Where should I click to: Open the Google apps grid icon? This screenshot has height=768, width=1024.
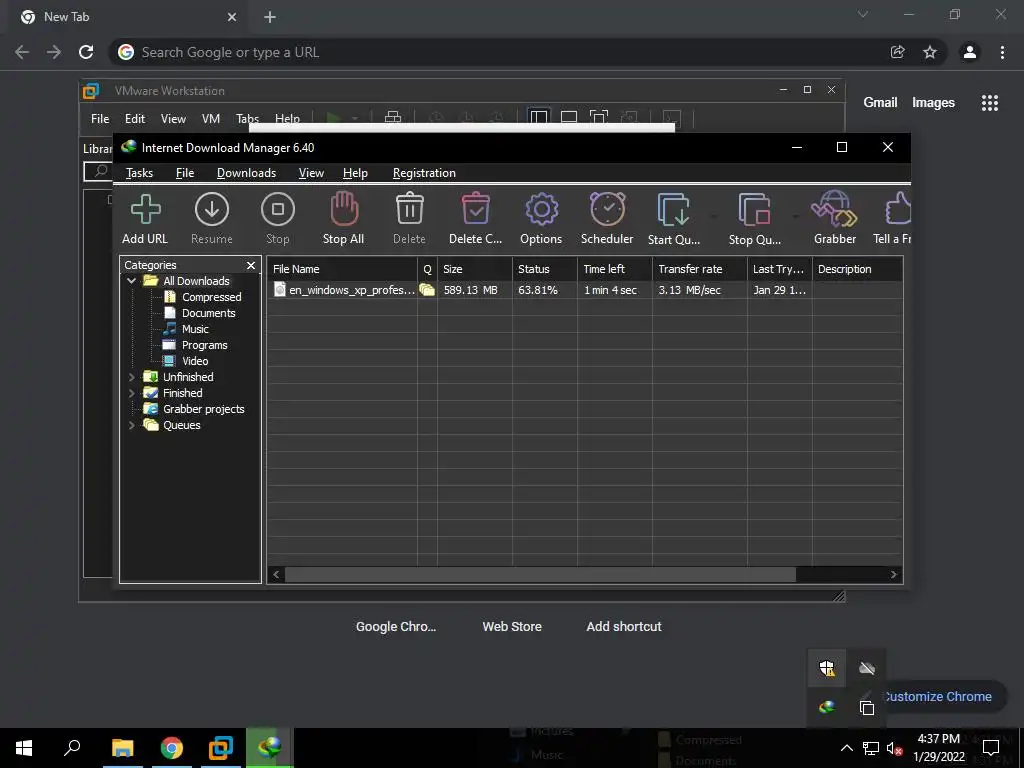(990, 103)
